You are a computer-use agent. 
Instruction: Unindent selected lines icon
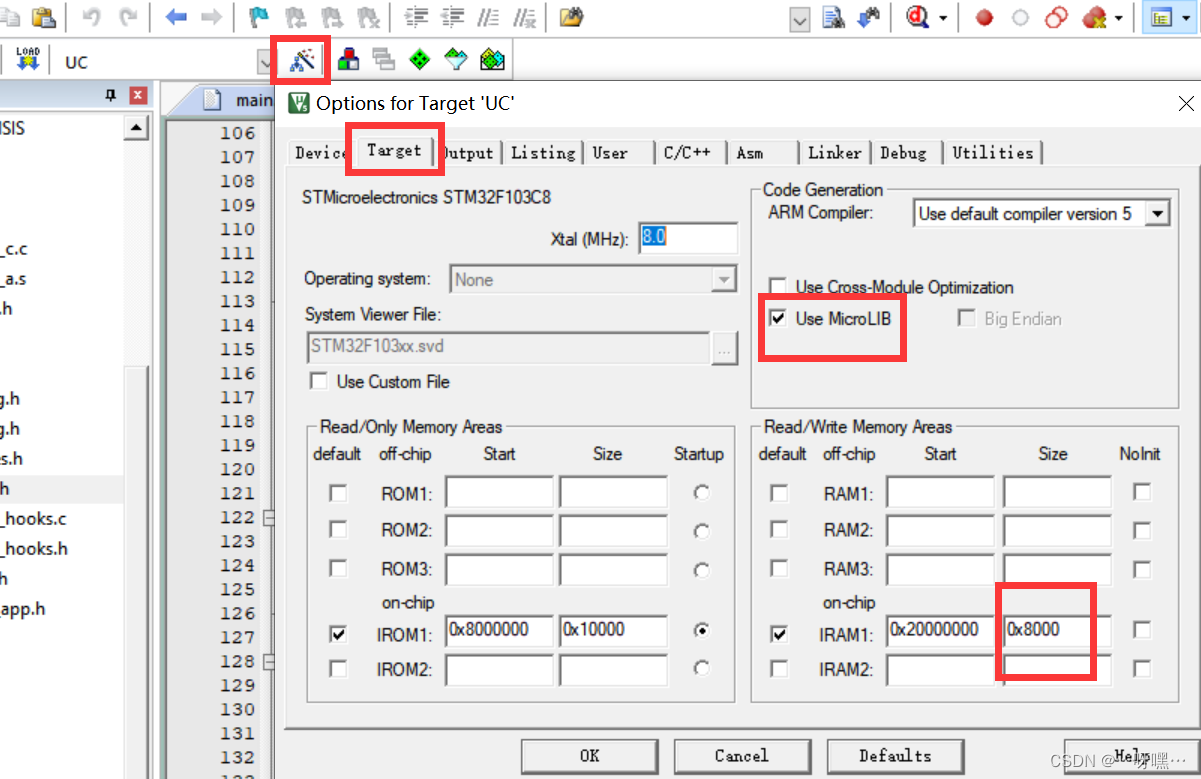point(452,17)
